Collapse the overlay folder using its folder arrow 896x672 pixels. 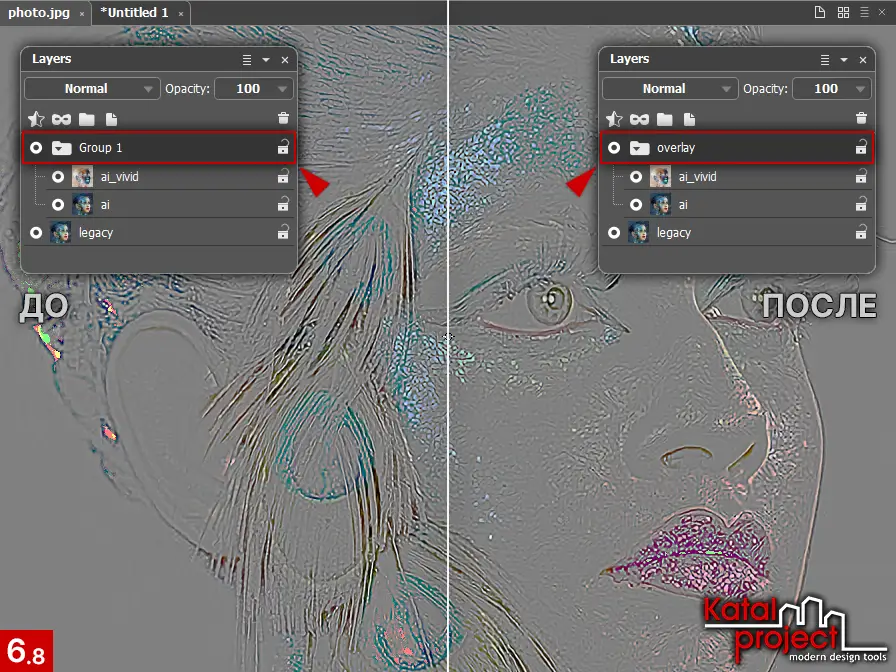639,148
